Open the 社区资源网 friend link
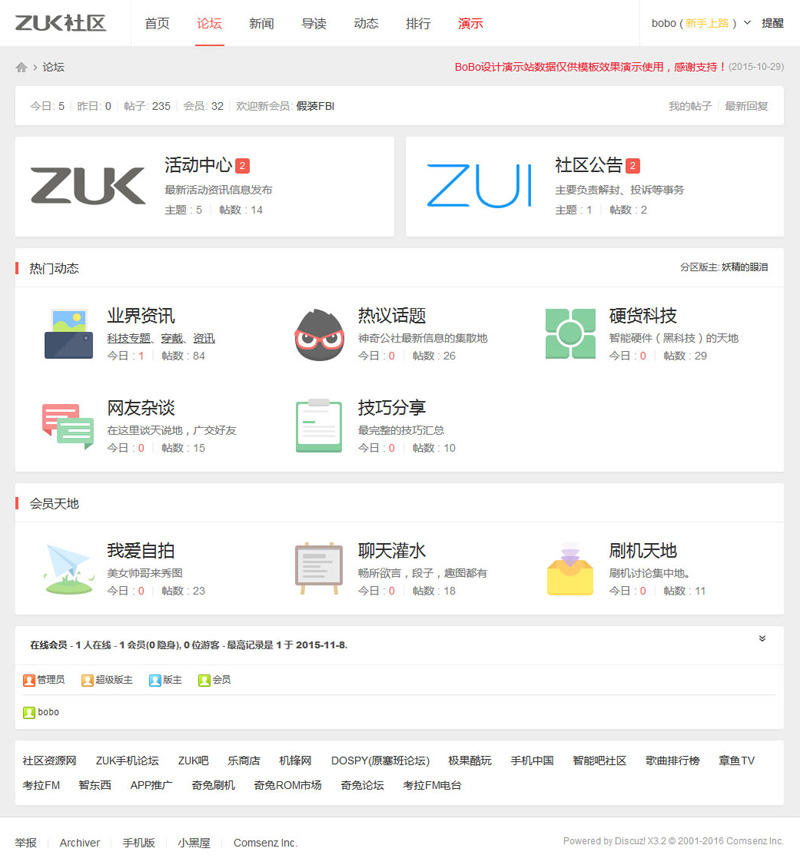Image resolution: width=800 pixels, height=865 pixels. coord(50,761)
